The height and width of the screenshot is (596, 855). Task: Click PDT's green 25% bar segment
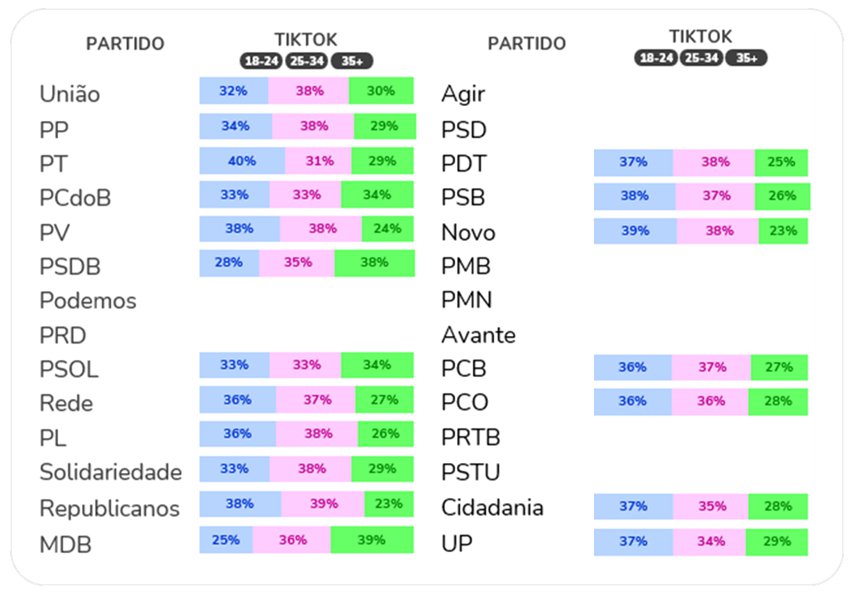point(781,162)
